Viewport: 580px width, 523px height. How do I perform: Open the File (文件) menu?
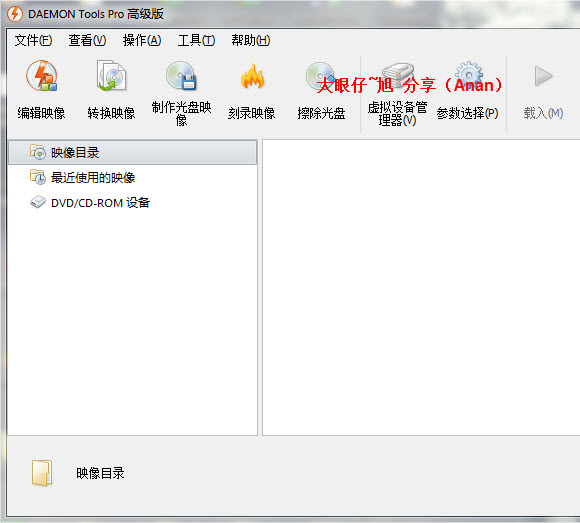click(33, 40)
